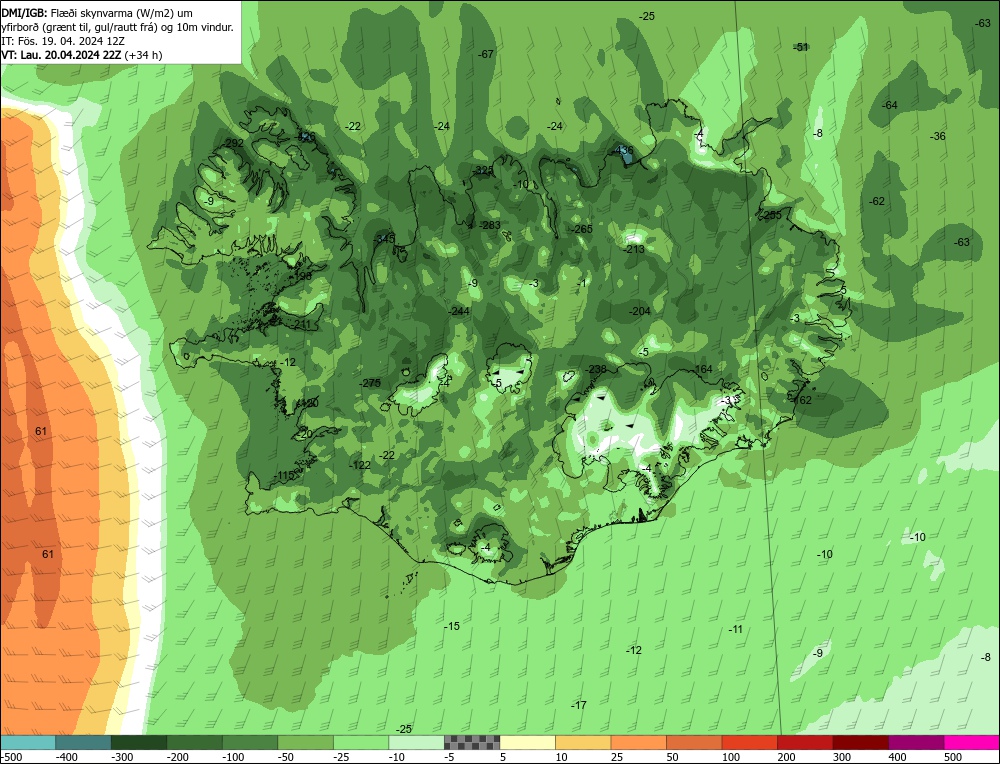The width and height of the screenshot is (1000, 764).
Task: Click the 'DMI/IGB: Flæði skynvarma' title line
Action: tap(97, 13)
